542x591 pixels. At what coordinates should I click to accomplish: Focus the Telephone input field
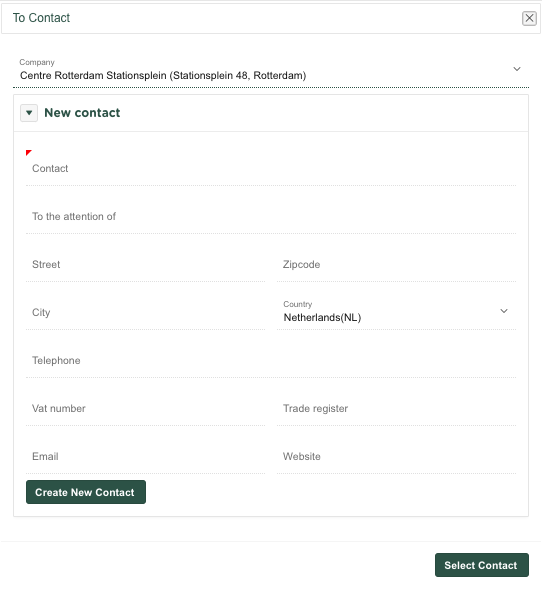click(x=271, y=361)
